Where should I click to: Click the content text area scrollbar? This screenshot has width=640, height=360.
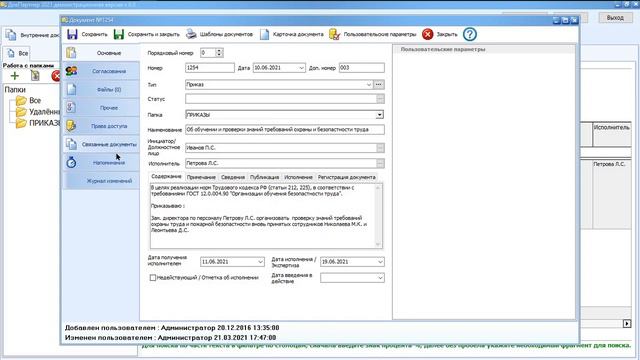click(x=378, y=216)
